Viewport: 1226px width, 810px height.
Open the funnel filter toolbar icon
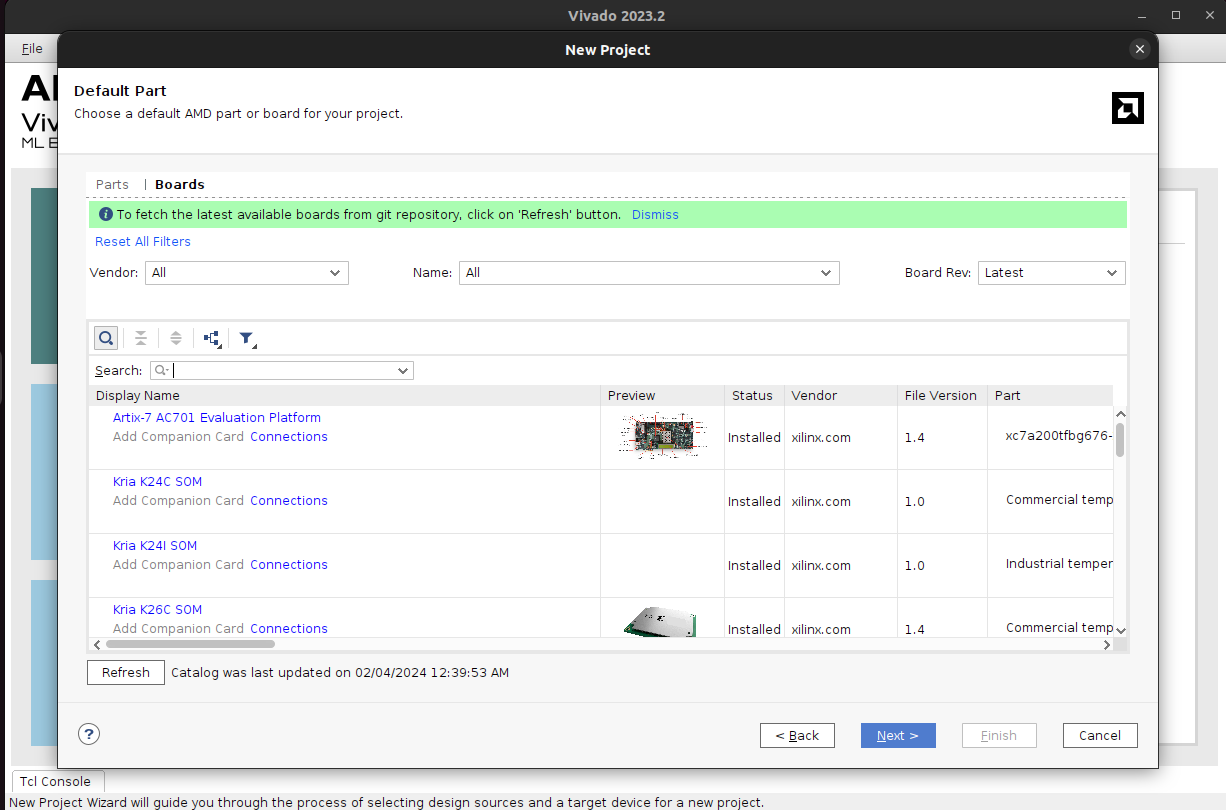(x=247, y=339)
